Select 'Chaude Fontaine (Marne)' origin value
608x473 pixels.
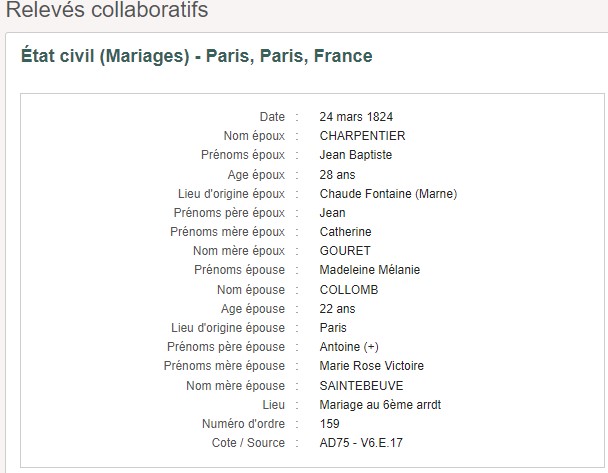click(388, 194)
